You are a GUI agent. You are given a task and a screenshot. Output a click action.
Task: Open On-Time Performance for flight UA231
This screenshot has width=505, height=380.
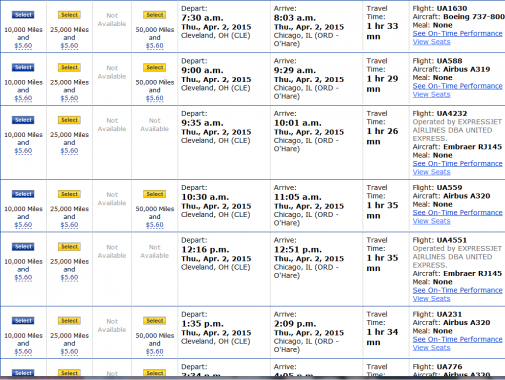click(457, 339)
